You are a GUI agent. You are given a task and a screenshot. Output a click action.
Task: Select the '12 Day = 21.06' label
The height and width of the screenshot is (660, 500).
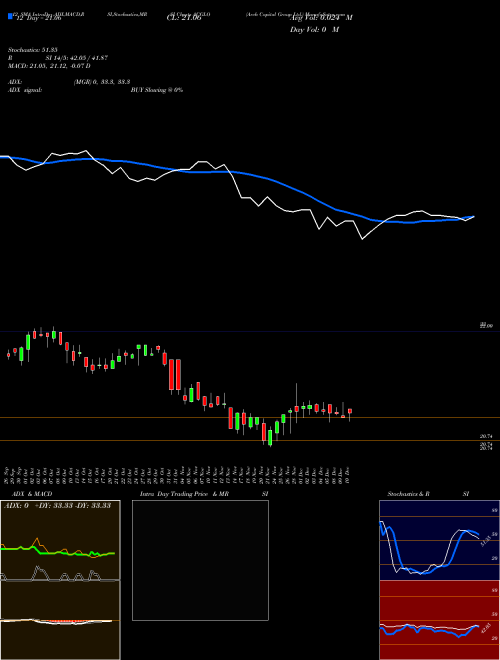click(x=37, y=18)
